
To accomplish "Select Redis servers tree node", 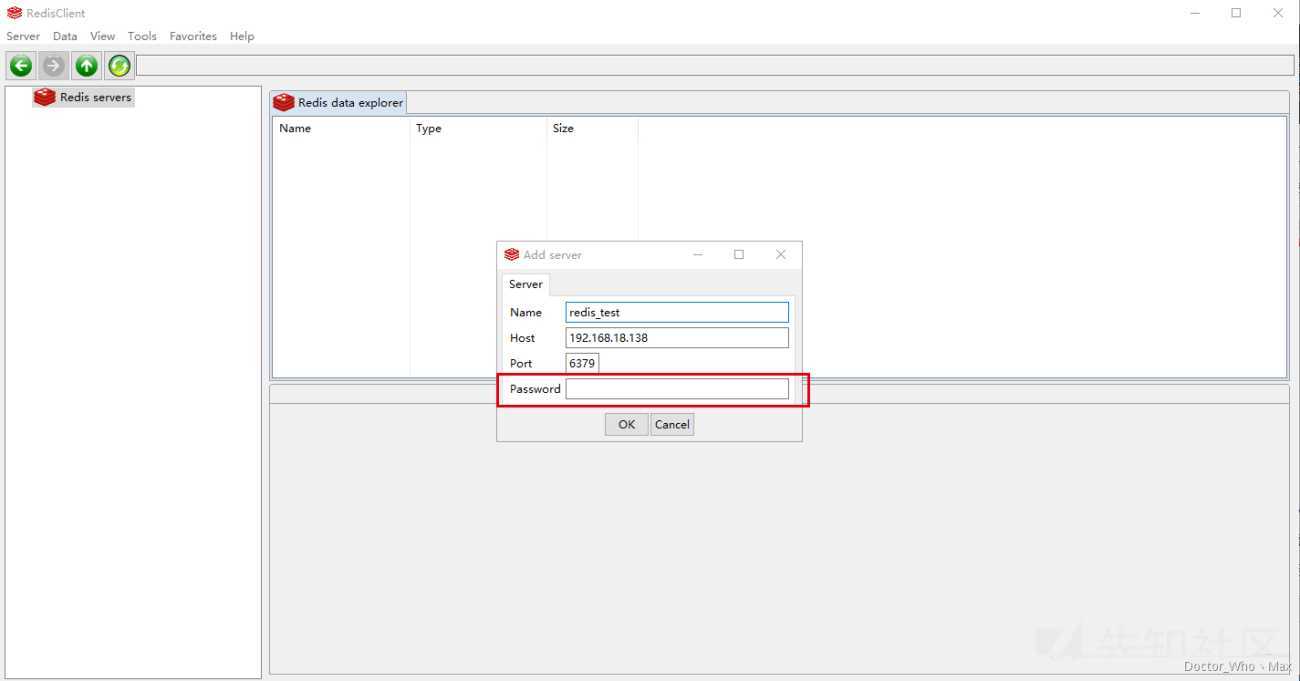I will click(83, 97).
